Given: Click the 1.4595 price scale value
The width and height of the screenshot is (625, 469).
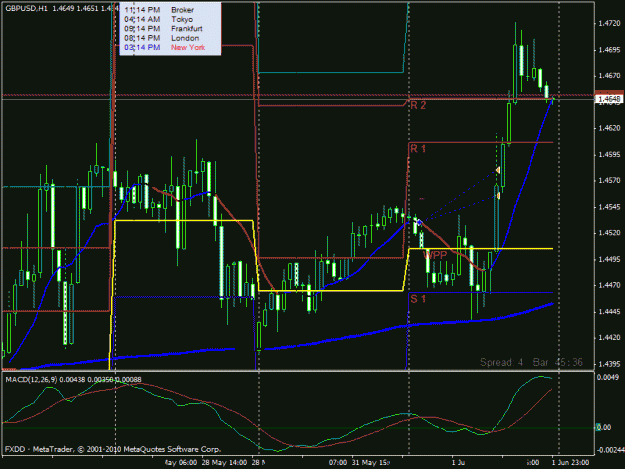Looking at the screenshot, I should (609, 155).
